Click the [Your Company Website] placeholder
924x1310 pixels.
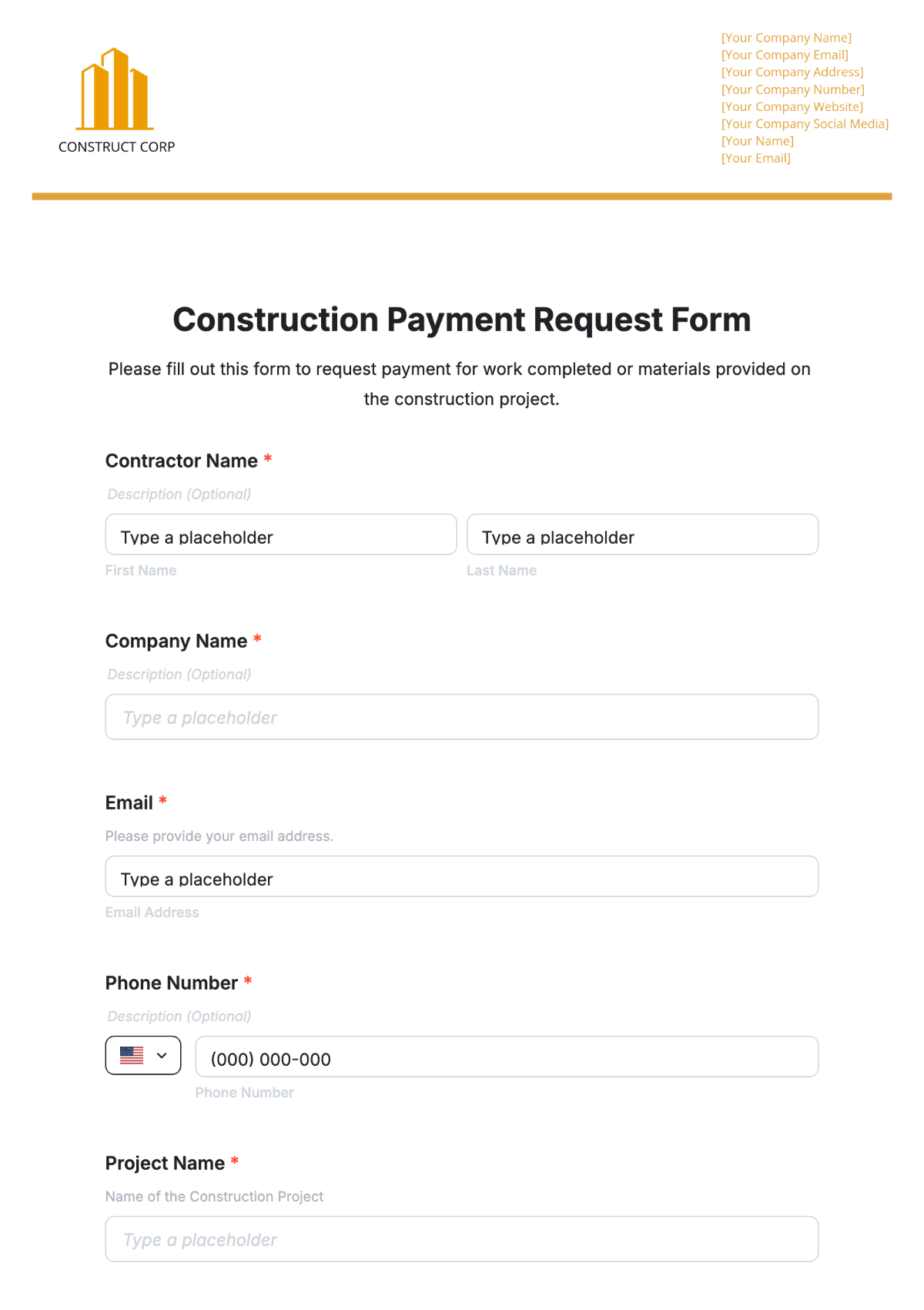click(x=792, y=106)
